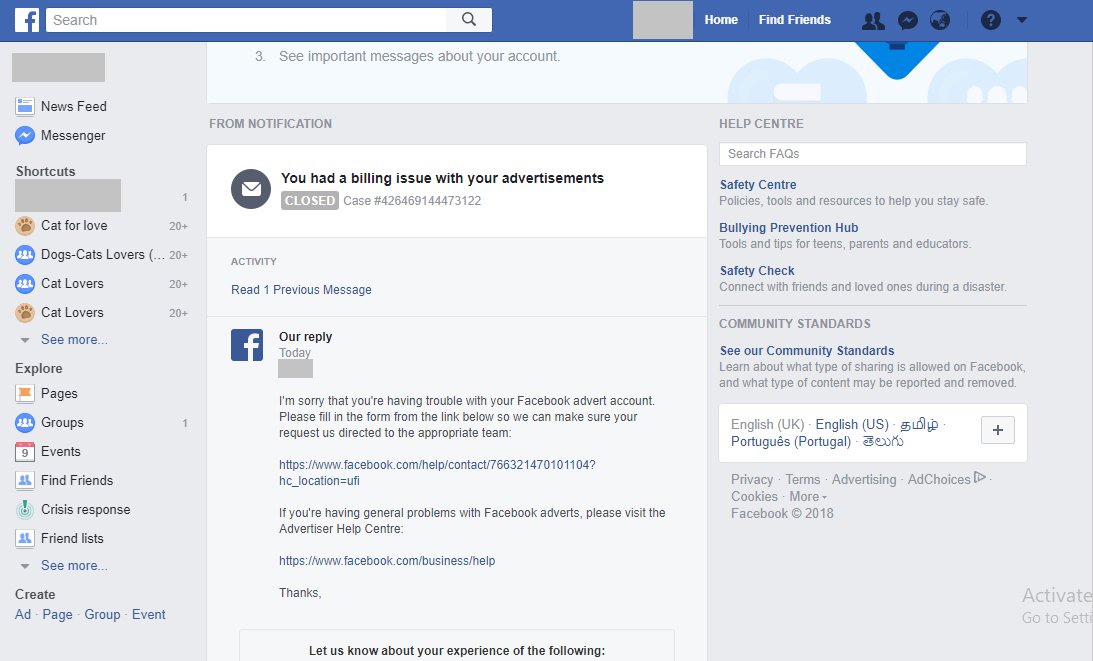Open Privacy footer link
The width and height of the screenshot is (1093, 661).
click(x=751, y=480)
